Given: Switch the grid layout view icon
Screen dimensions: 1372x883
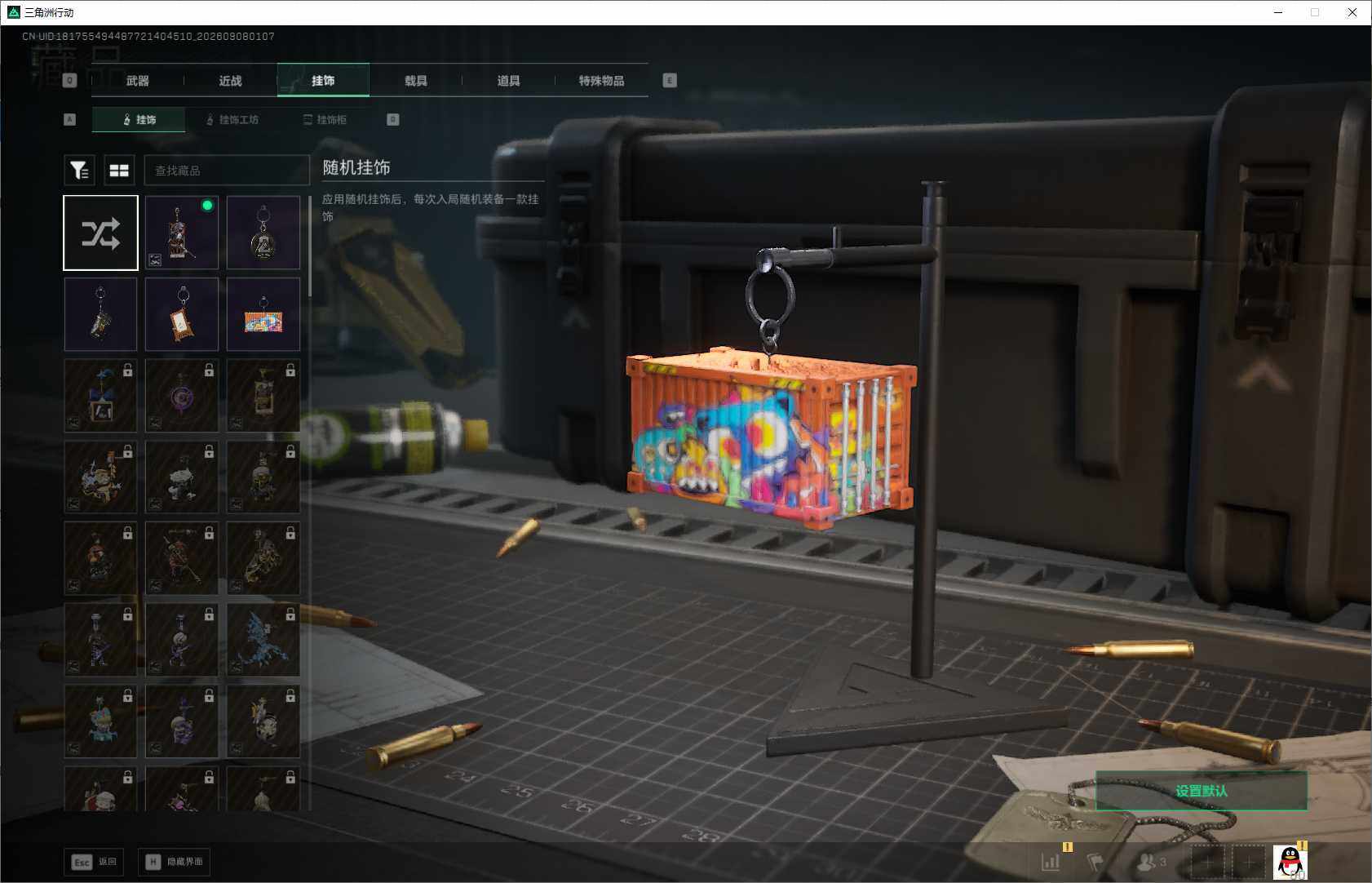Looking at the screenshot, I should (119, 170).
